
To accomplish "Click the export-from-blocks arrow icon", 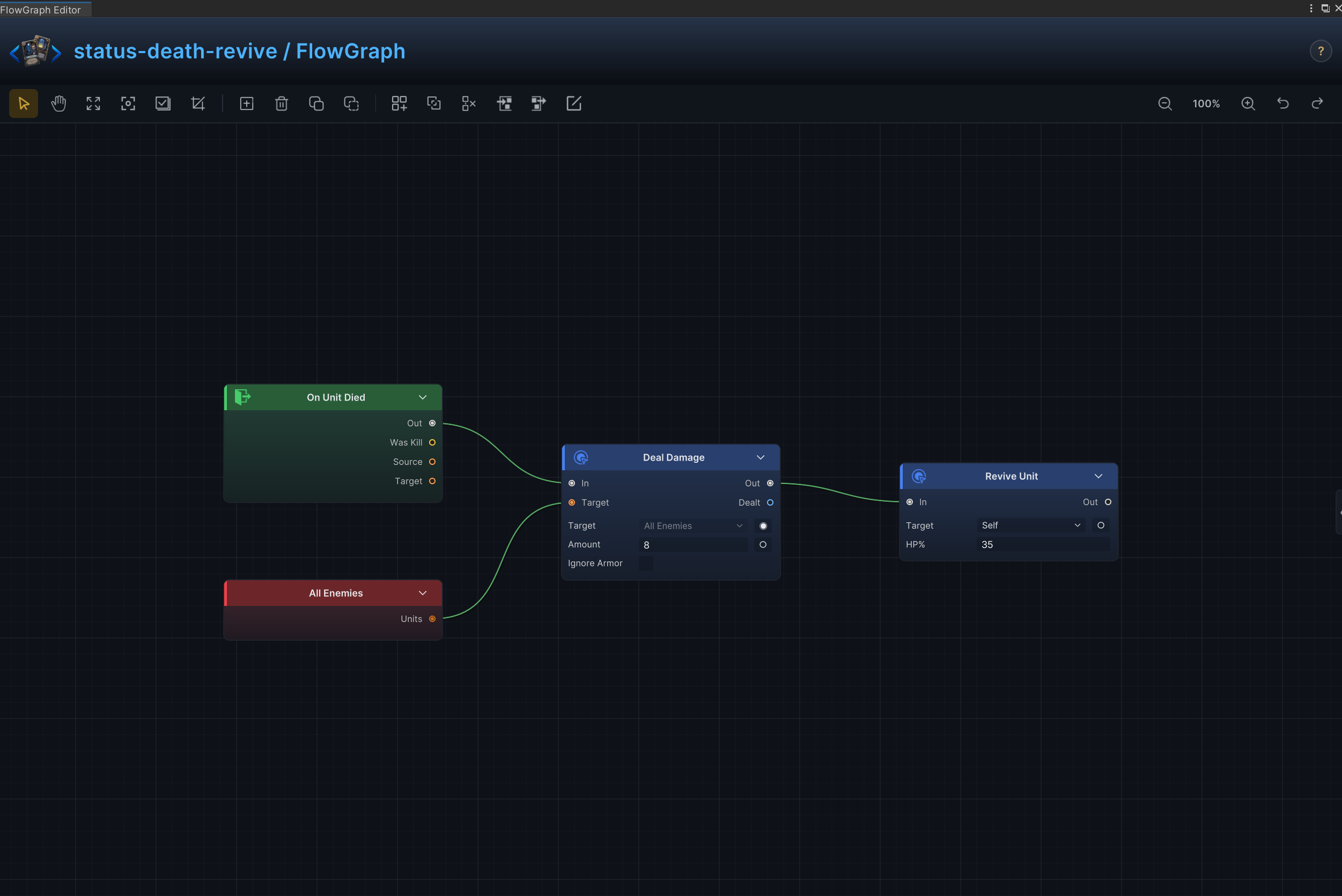I will 539,103.
